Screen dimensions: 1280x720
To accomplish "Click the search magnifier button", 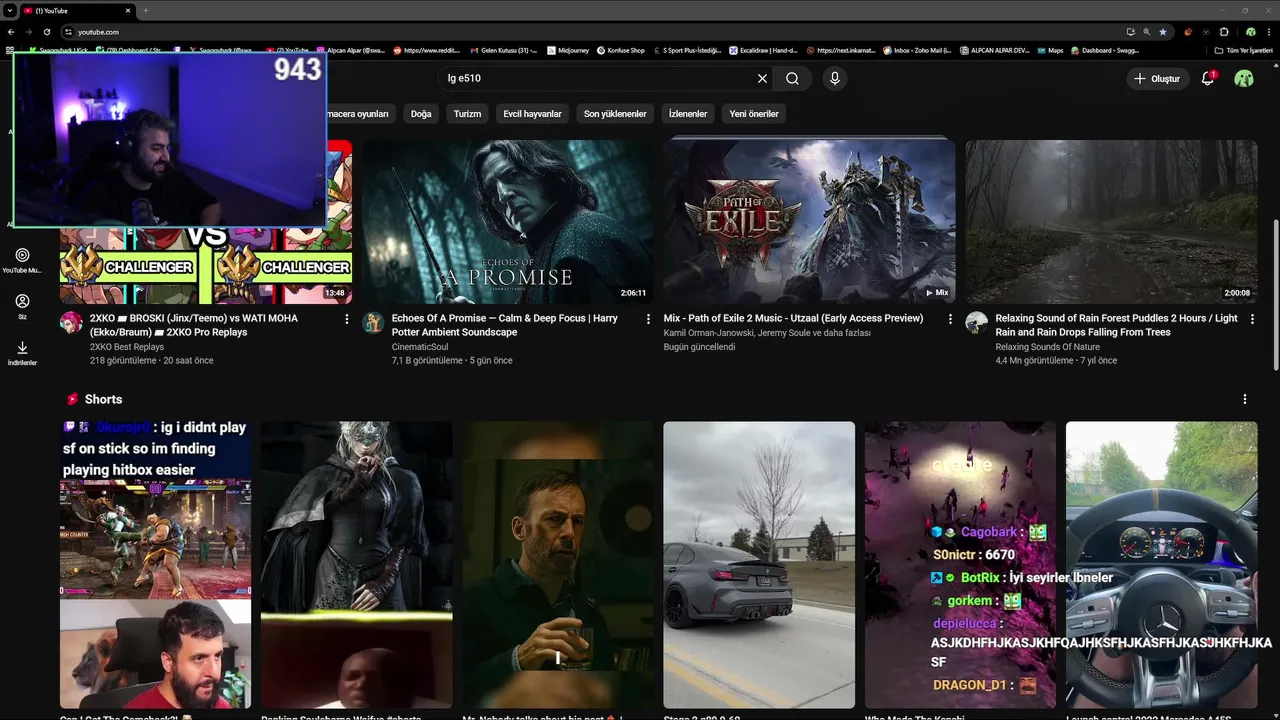I will 792,78.
